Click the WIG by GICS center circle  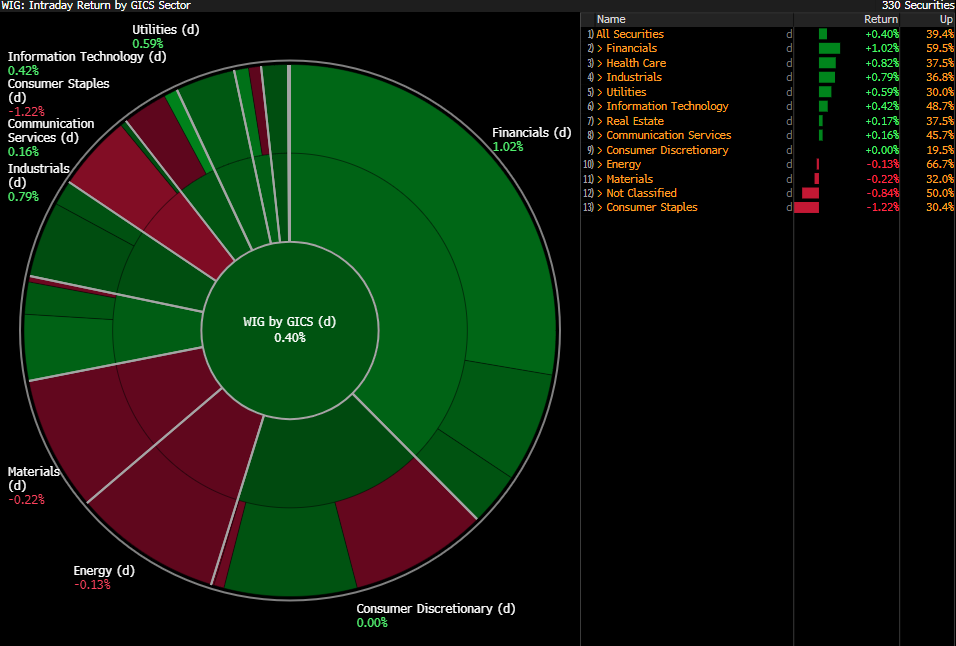[x=290, y=330]
